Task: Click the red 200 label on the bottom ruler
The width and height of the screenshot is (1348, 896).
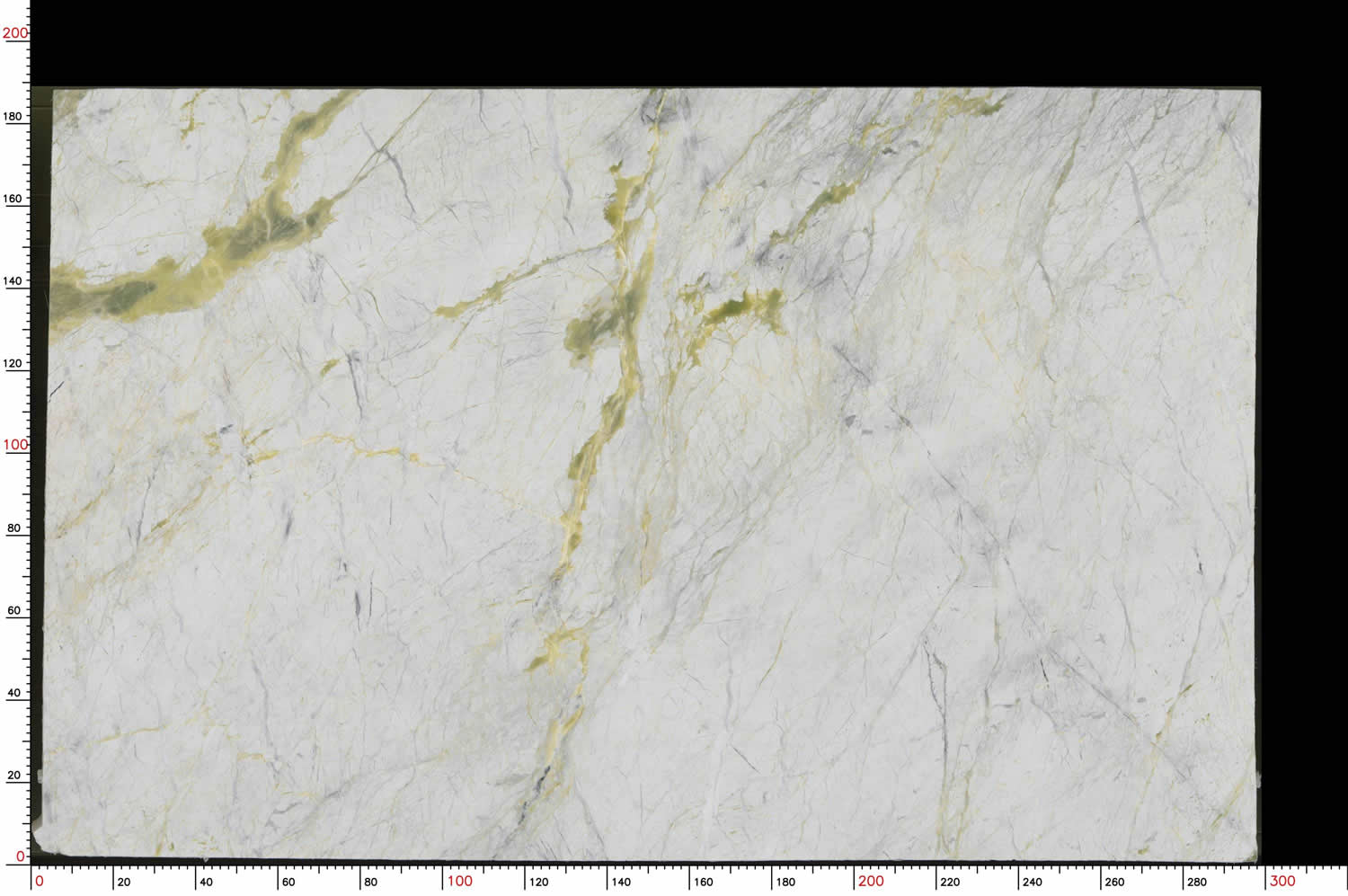Action: (871, 881)
